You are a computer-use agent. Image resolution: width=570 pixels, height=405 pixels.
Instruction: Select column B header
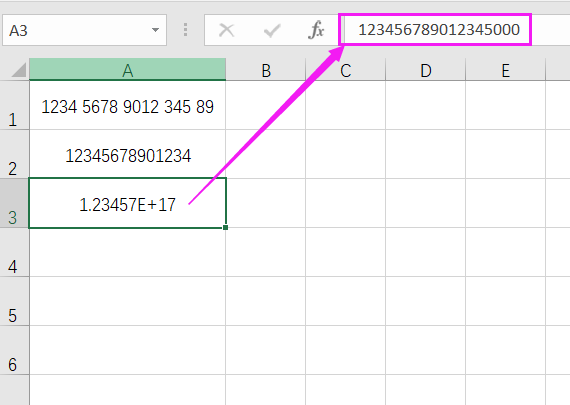pos(266,69)
